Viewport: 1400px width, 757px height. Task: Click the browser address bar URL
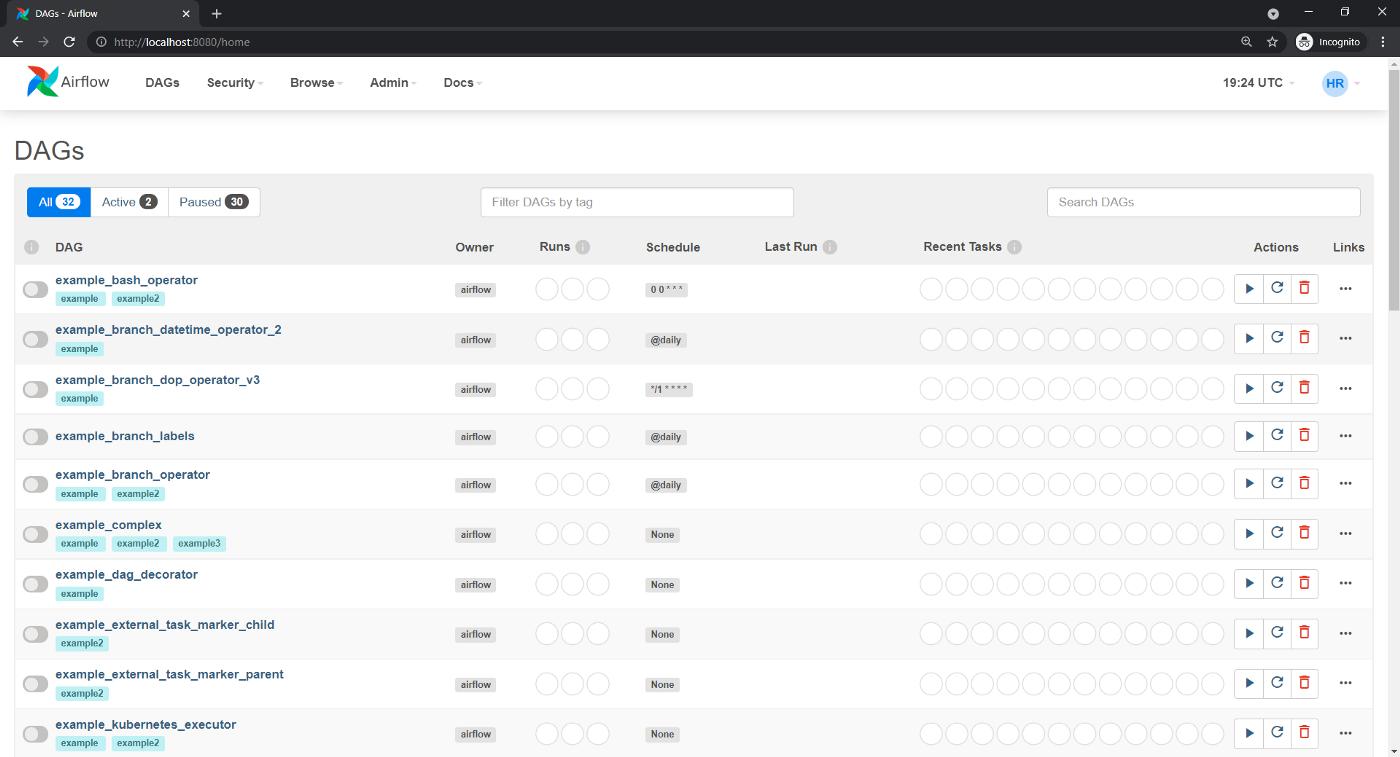tap(182, 42)
